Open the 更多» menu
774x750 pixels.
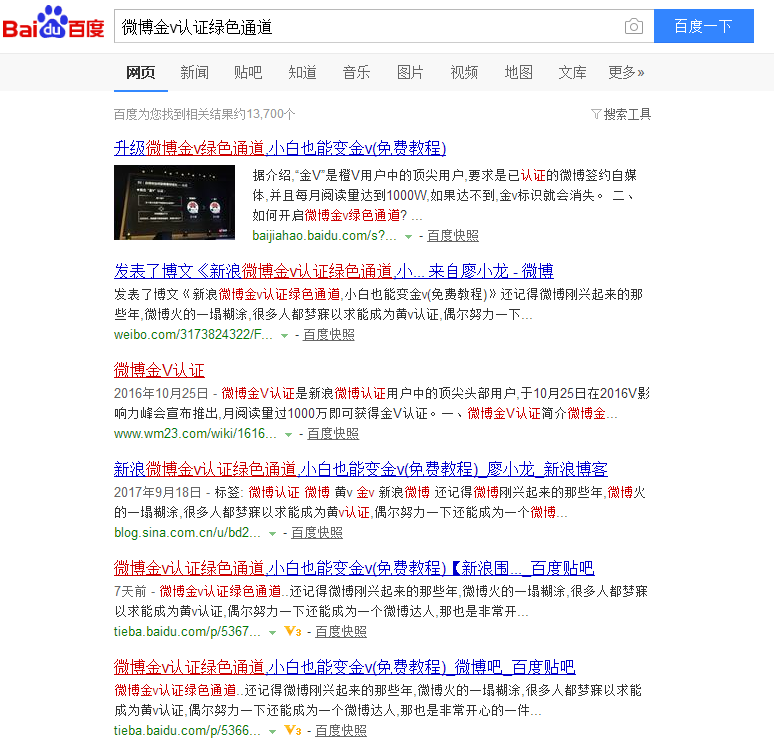[x=626, y=73]
